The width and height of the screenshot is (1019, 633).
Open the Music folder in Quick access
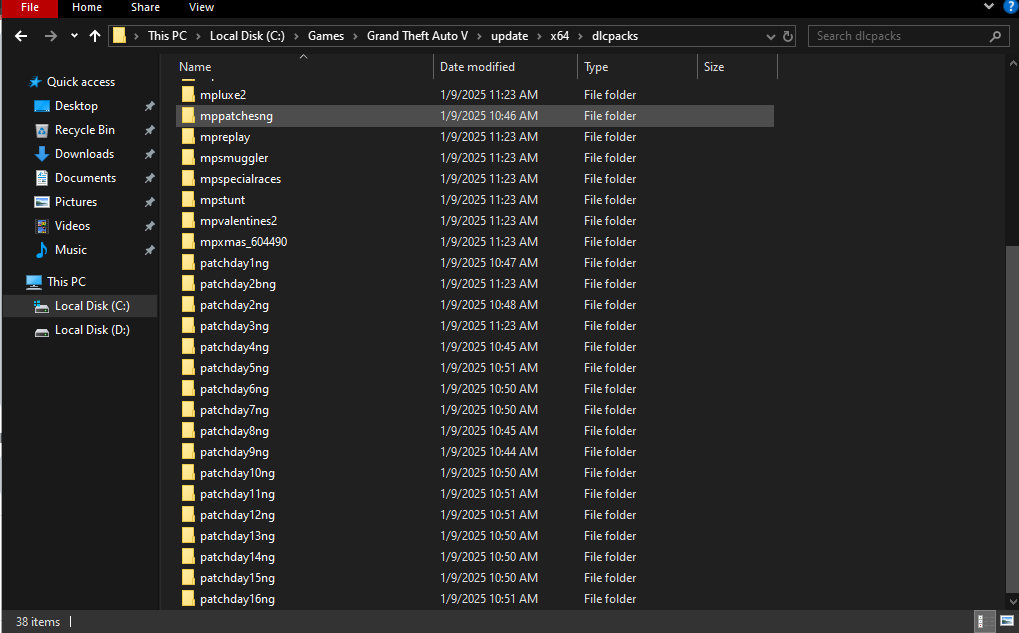pyautogui.click(x=70, y=250)
